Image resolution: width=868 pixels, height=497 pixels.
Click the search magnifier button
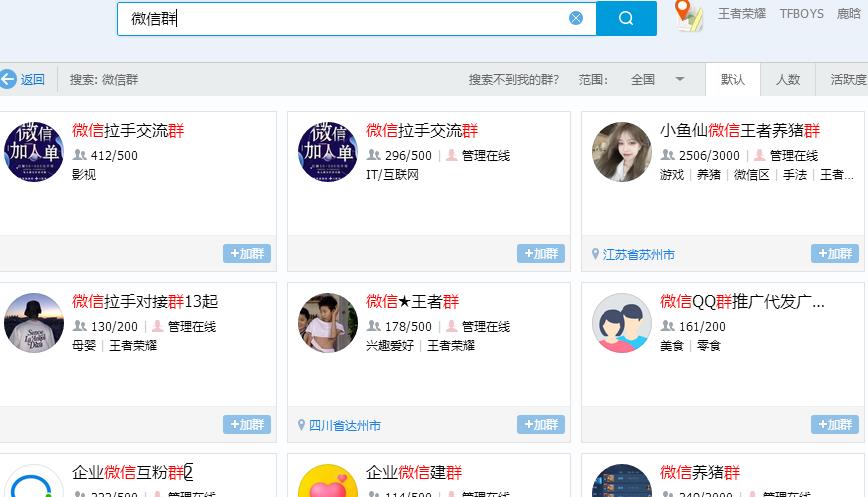[x=626, y=18]
